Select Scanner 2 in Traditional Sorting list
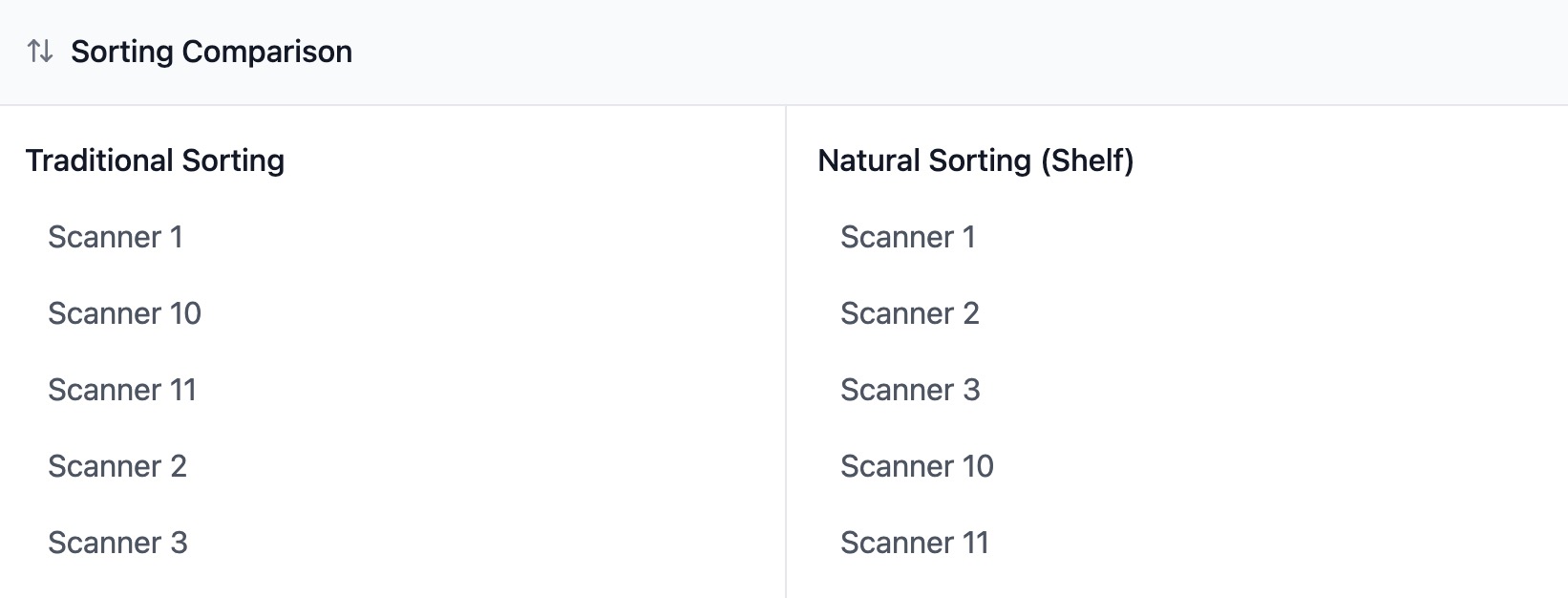 pyautogui.click(x=117, y=466)
